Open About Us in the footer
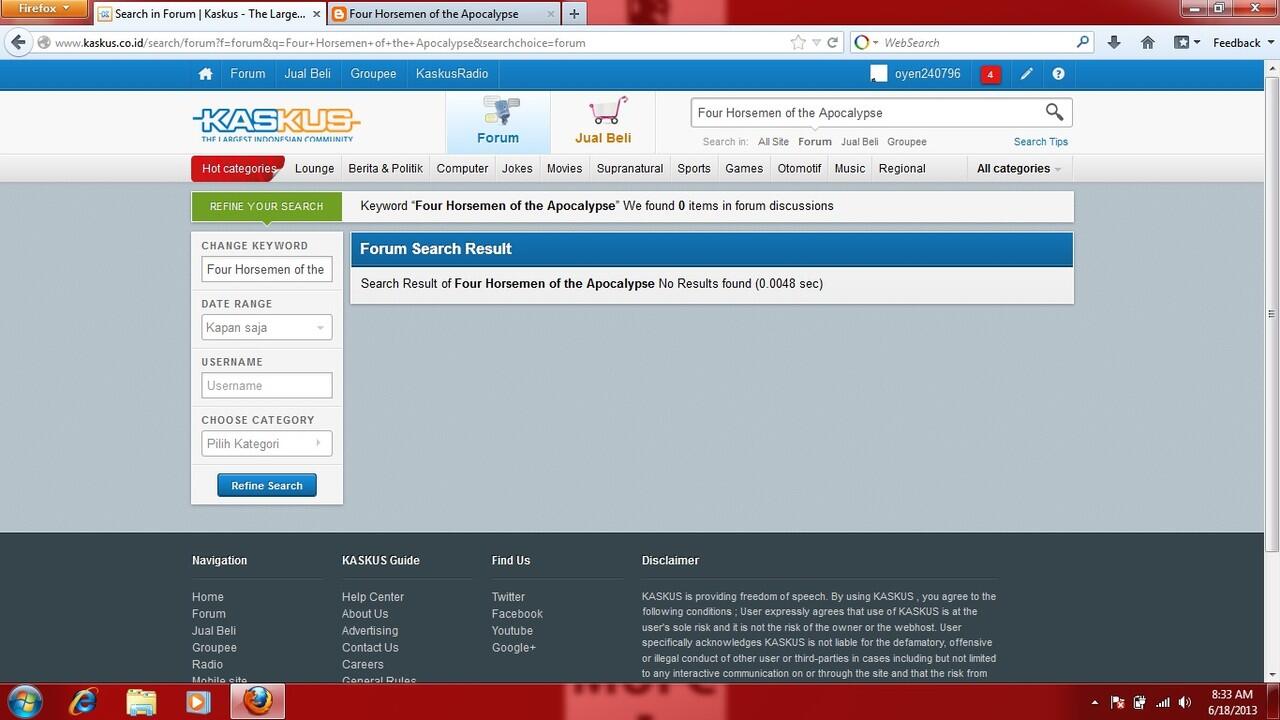Viewport: 1280px width, 720px height. coord(365,614)
